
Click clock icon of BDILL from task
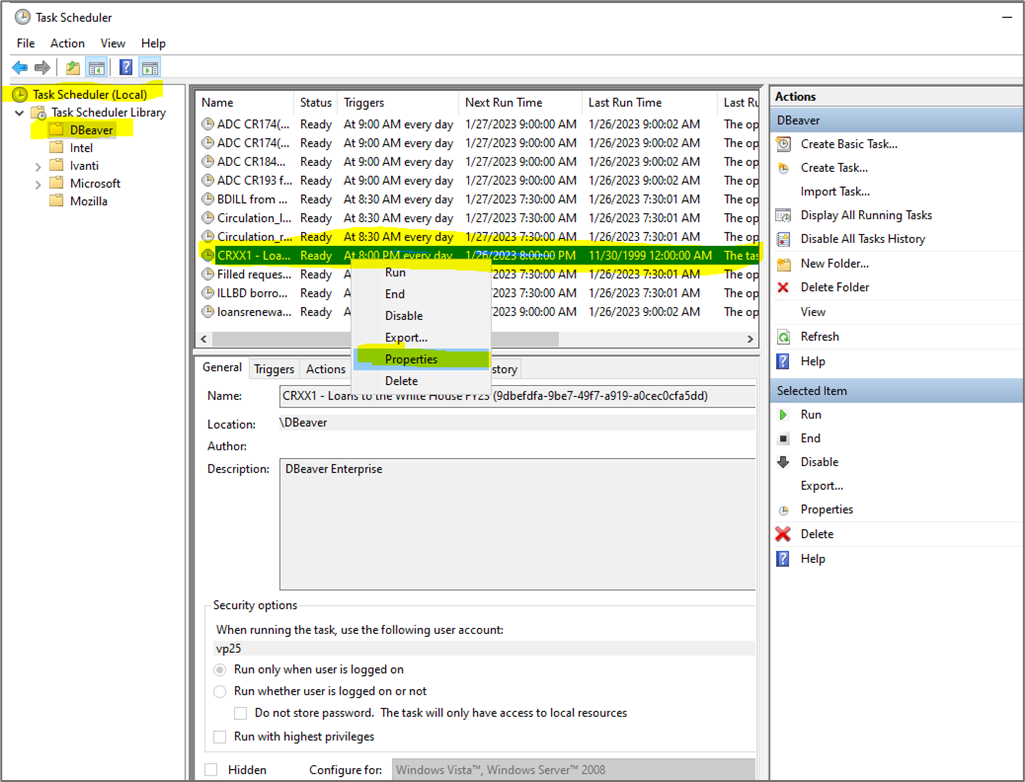(x=208, y=199)
